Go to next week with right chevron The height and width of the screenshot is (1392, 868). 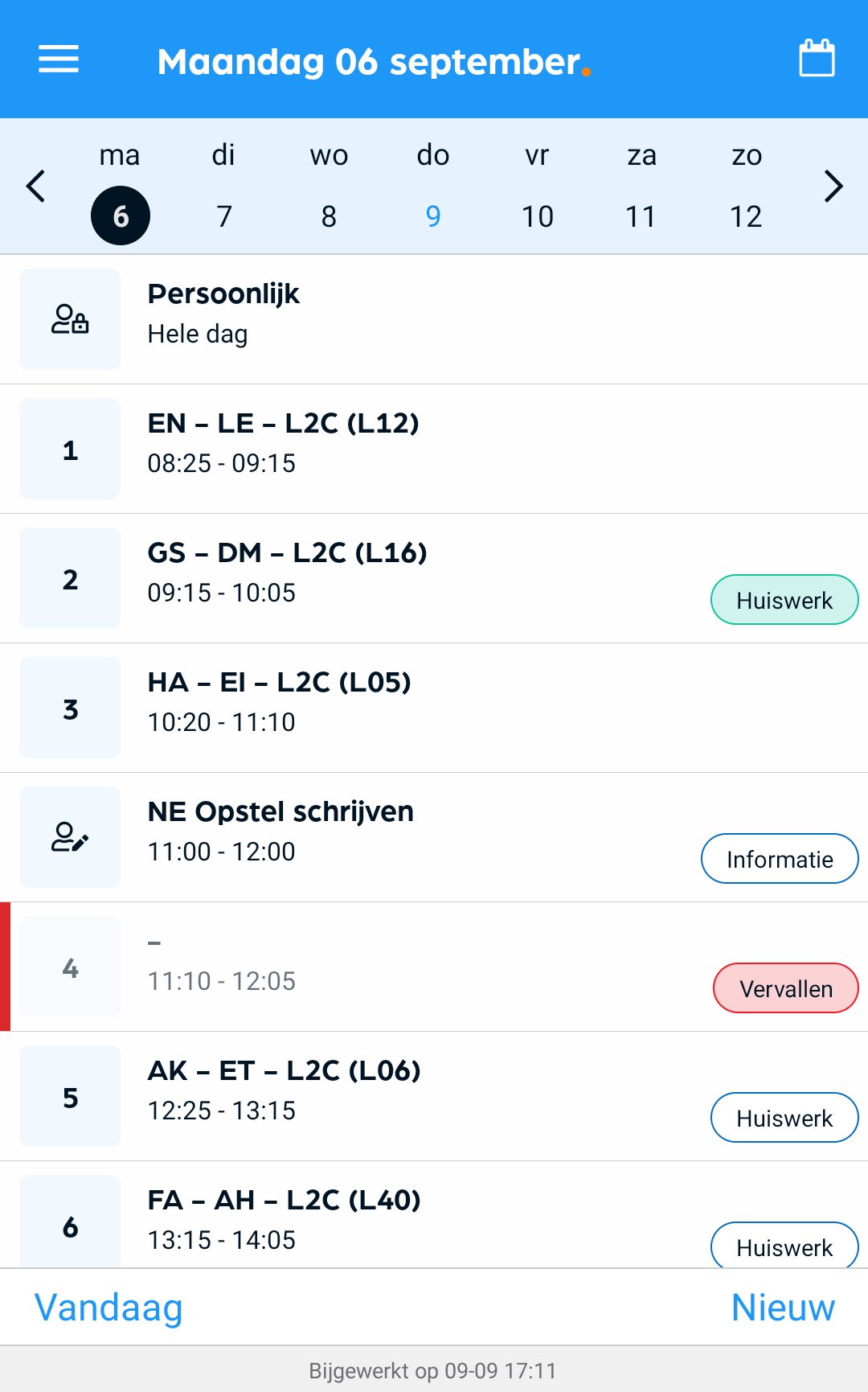point(833,187)
